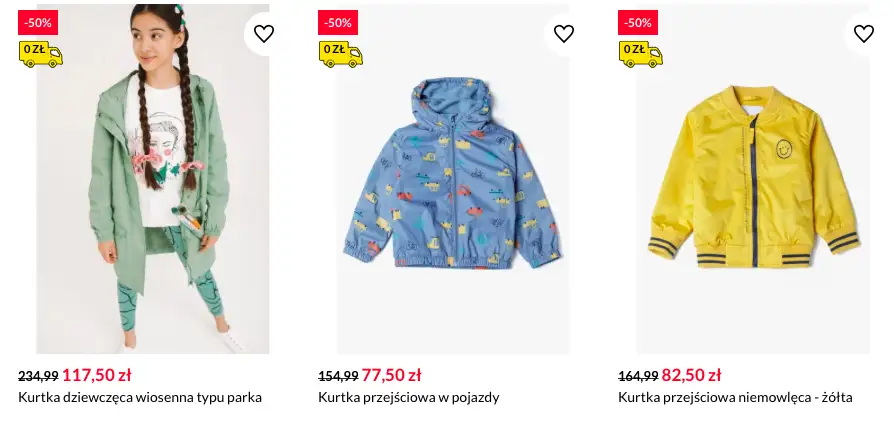Click the 77,50 zł sale price
This screenshot has width=894, height=428.
point(391,375)
